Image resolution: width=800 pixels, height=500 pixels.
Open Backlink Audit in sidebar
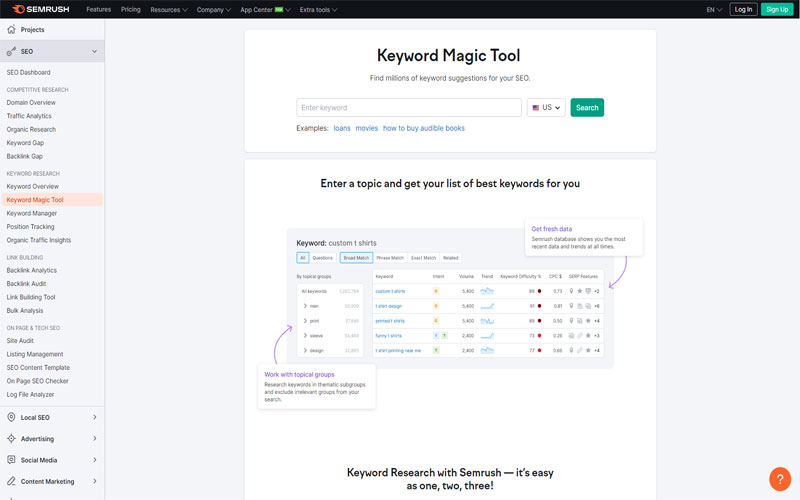26,284
